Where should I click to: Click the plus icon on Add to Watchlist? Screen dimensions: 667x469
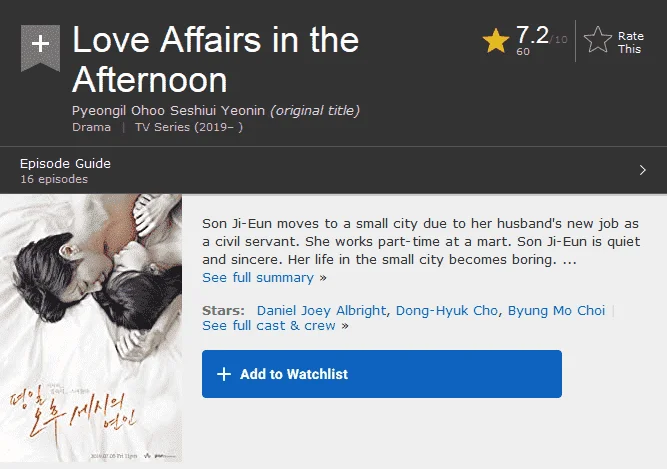[x=224, y=374]
